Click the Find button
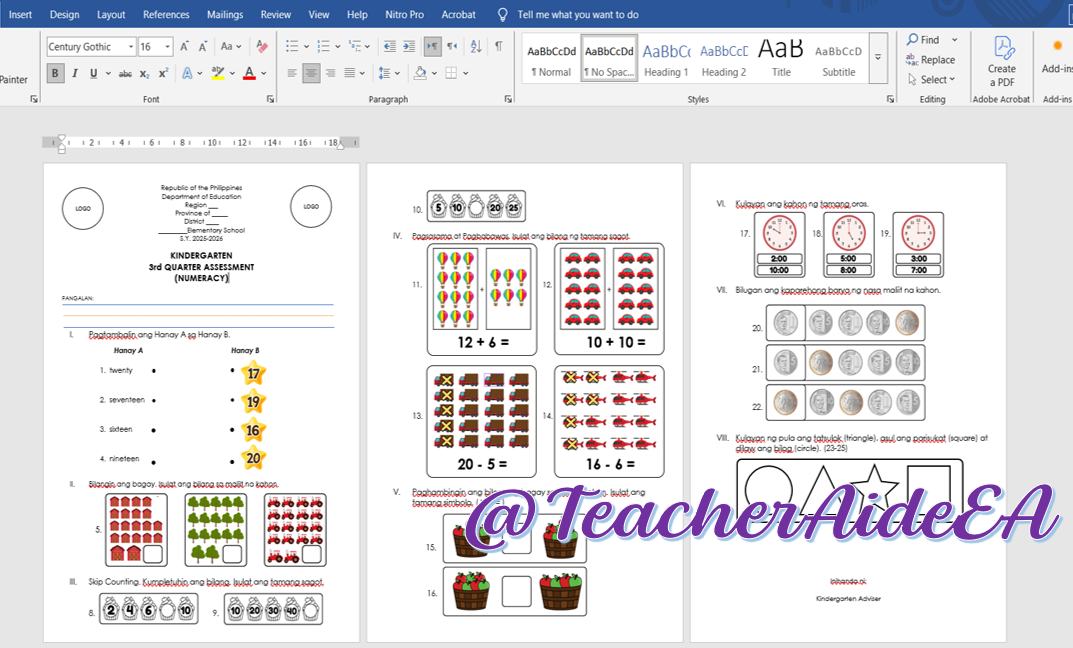The width and height of the screenshot is (1073, 648). (924, 40)
